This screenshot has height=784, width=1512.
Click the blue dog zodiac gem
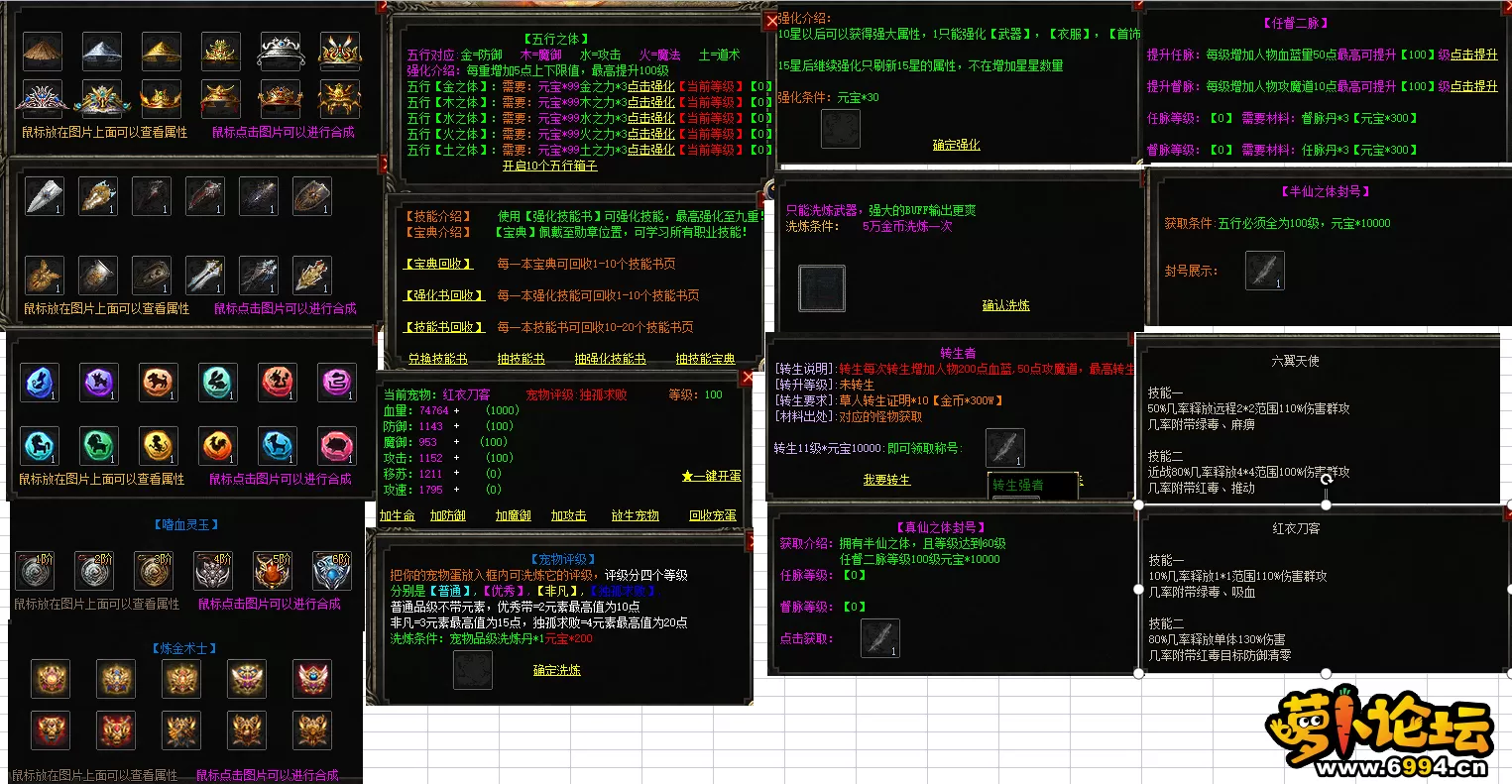[x=278, y=446]
